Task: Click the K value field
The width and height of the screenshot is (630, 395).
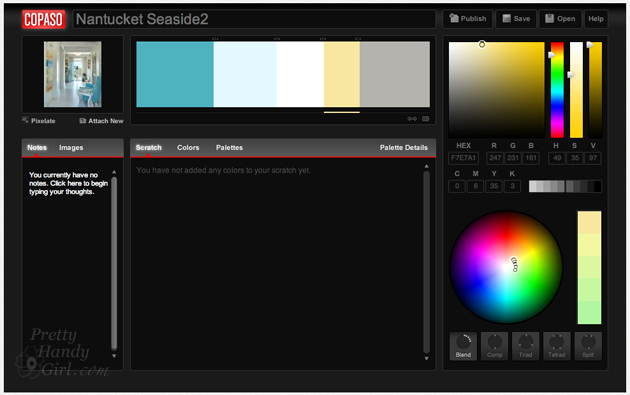Action: pos(512,186)
